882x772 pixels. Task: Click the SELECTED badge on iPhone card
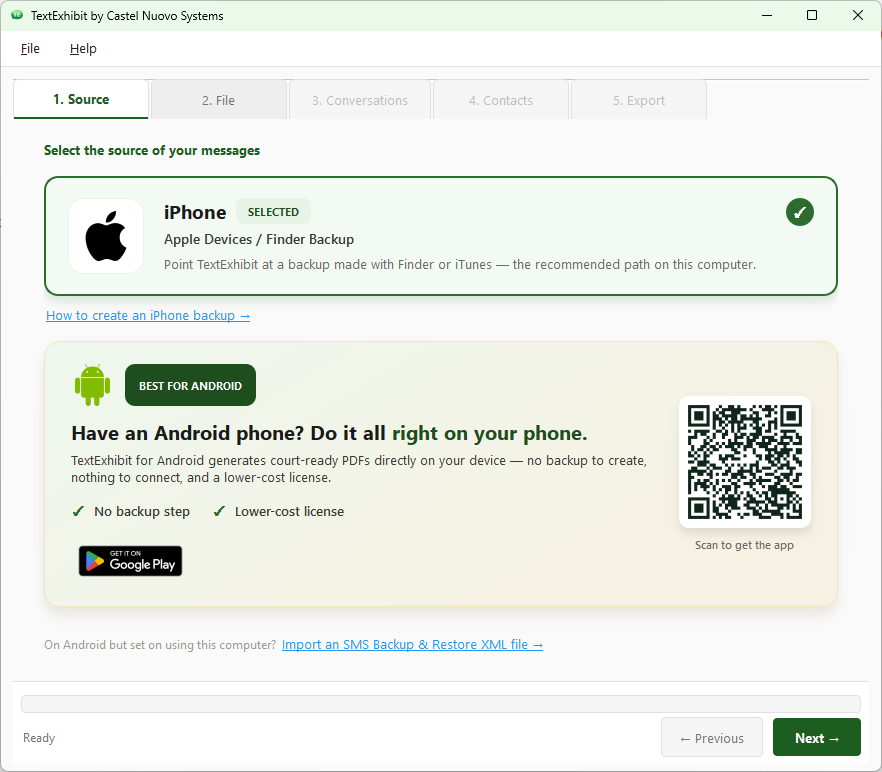click(x=273, y=212)
